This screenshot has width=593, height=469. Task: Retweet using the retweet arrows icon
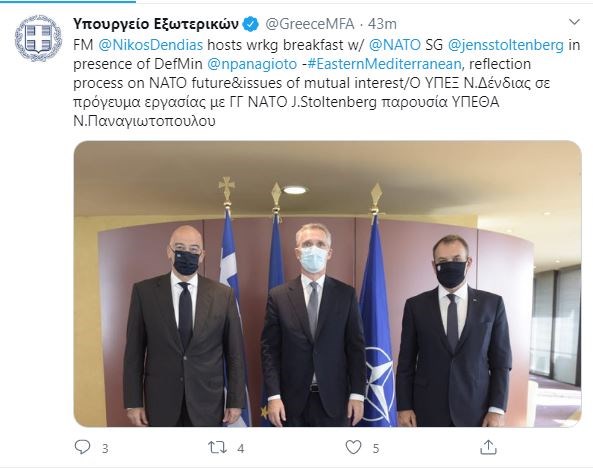coord(217,447)
